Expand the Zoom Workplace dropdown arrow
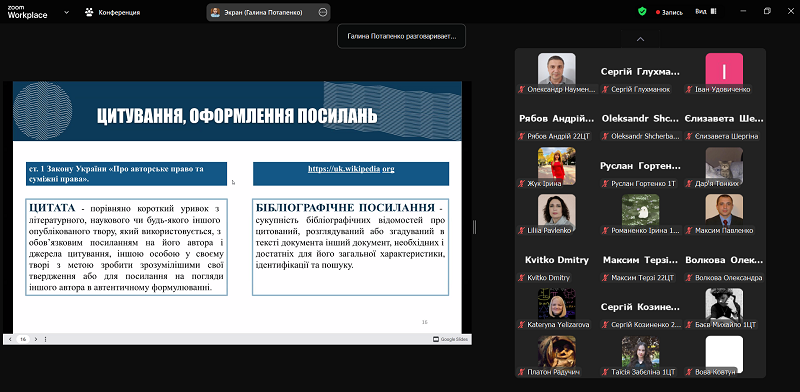Viewport: 800px width, 392px height. [66, 12]
